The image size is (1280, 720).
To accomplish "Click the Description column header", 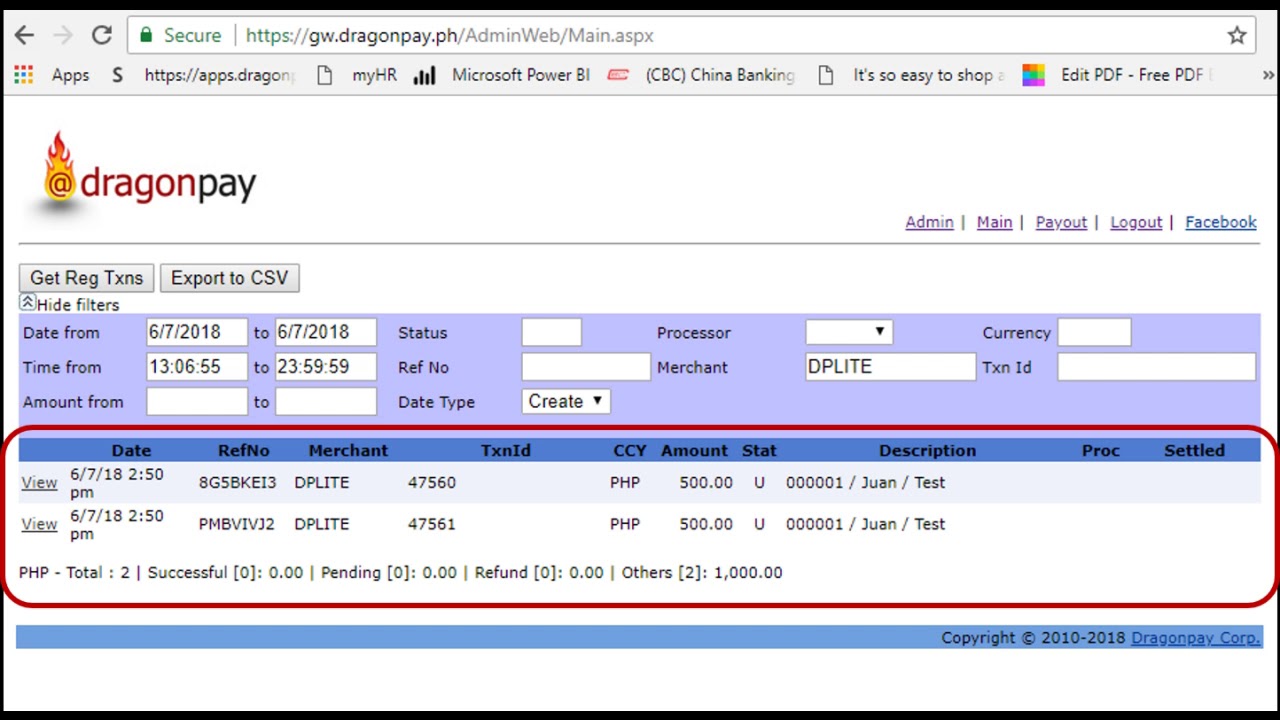I will point(927,450).
